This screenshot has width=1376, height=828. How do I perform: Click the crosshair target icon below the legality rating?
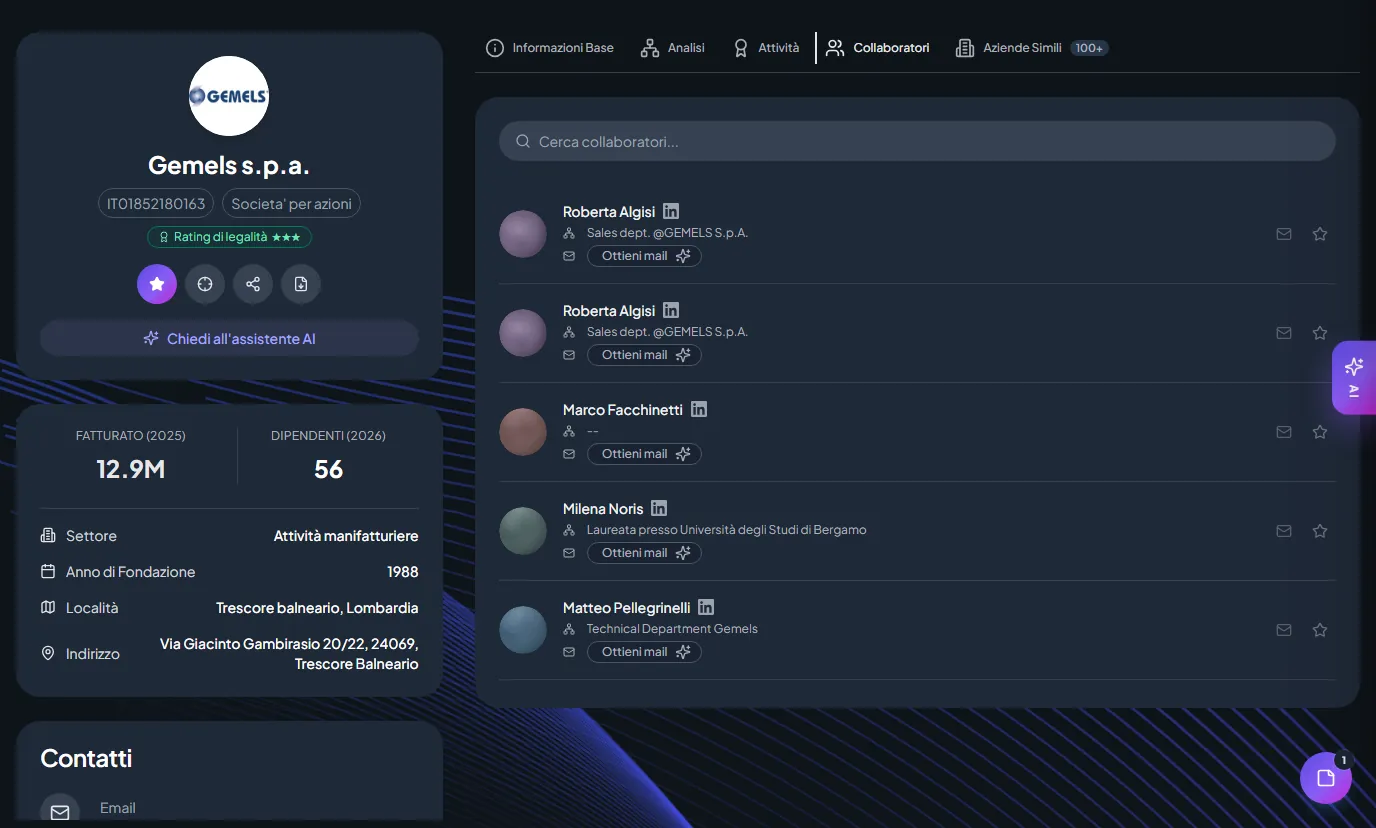(x=205, y=284)
